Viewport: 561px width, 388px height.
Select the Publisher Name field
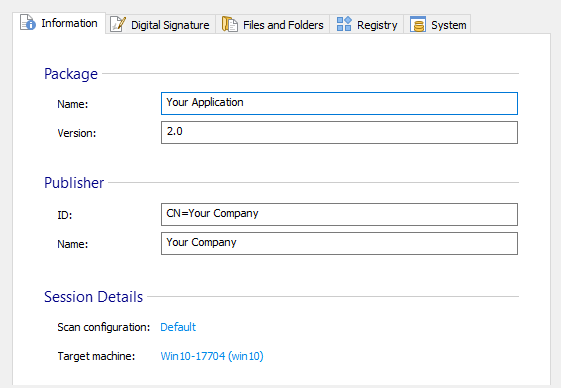[x=339, y=243]
